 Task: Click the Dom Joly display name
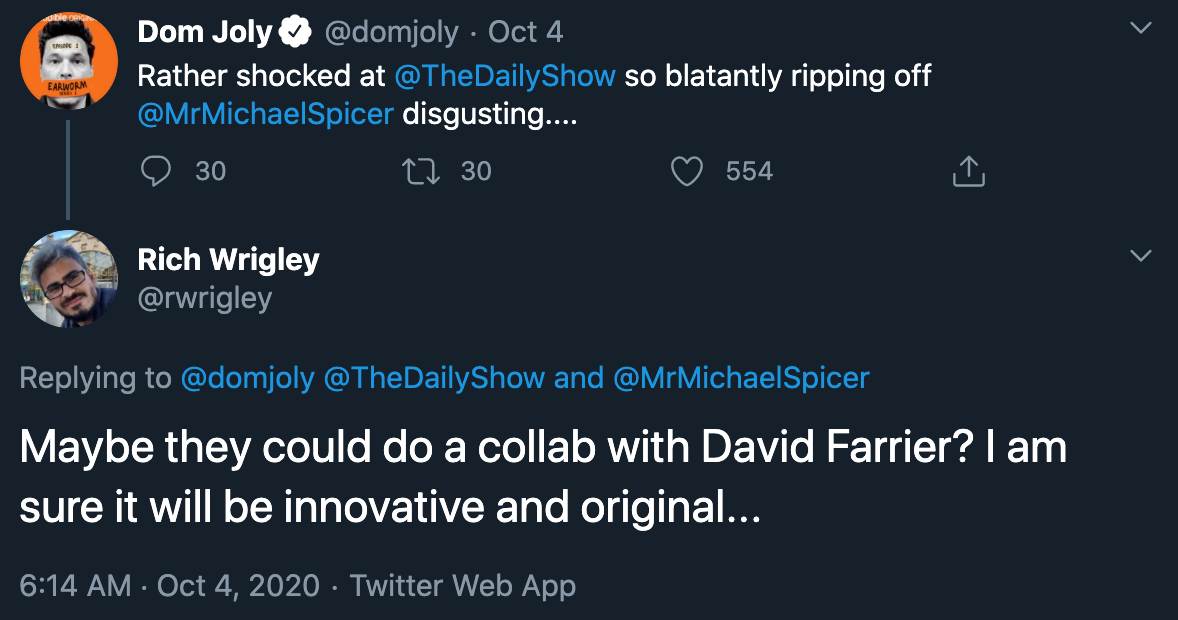tap(204, 33)
